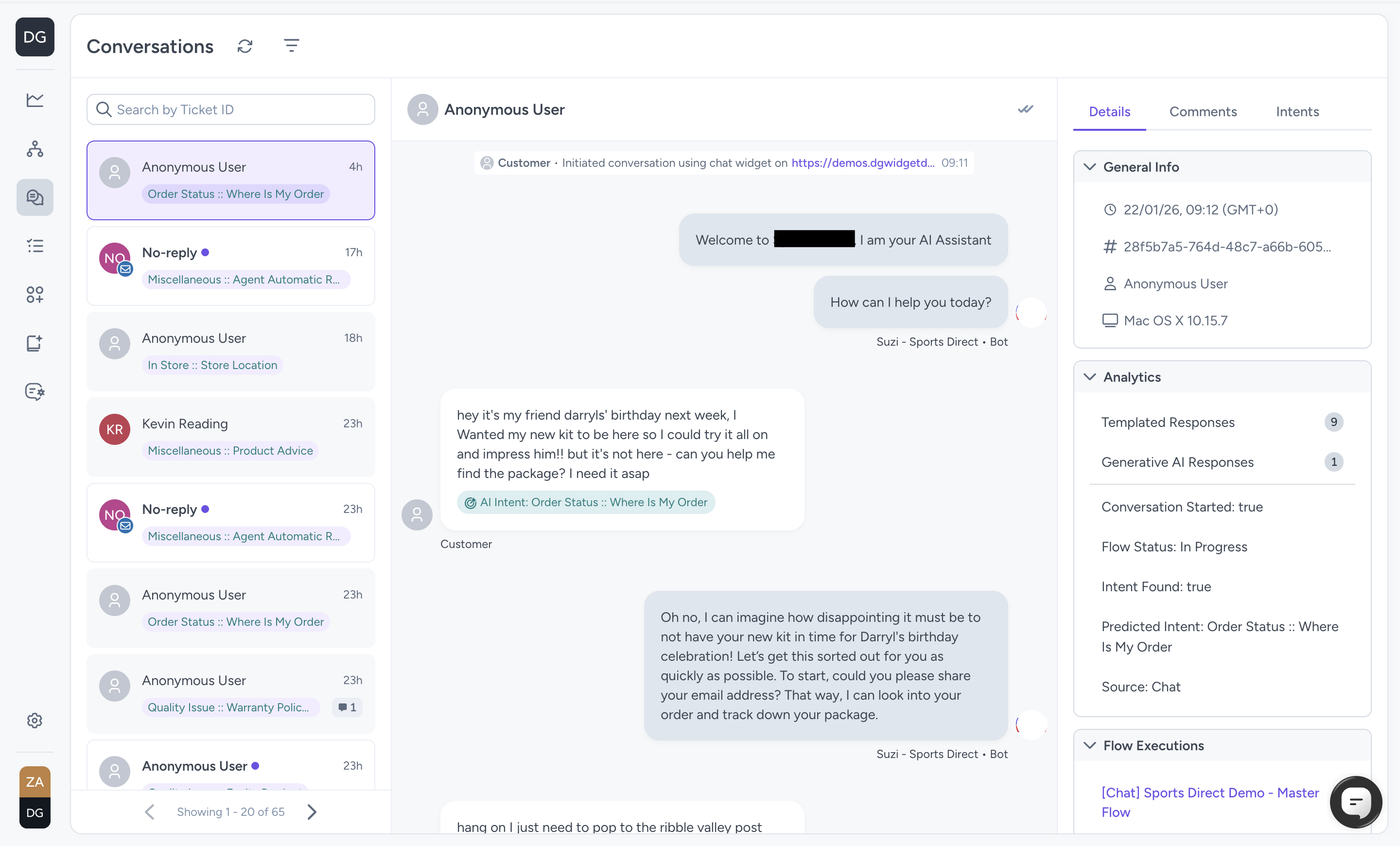Open the settings gear in sidebar
The image size is (1400, 846).
coord(35,721)
